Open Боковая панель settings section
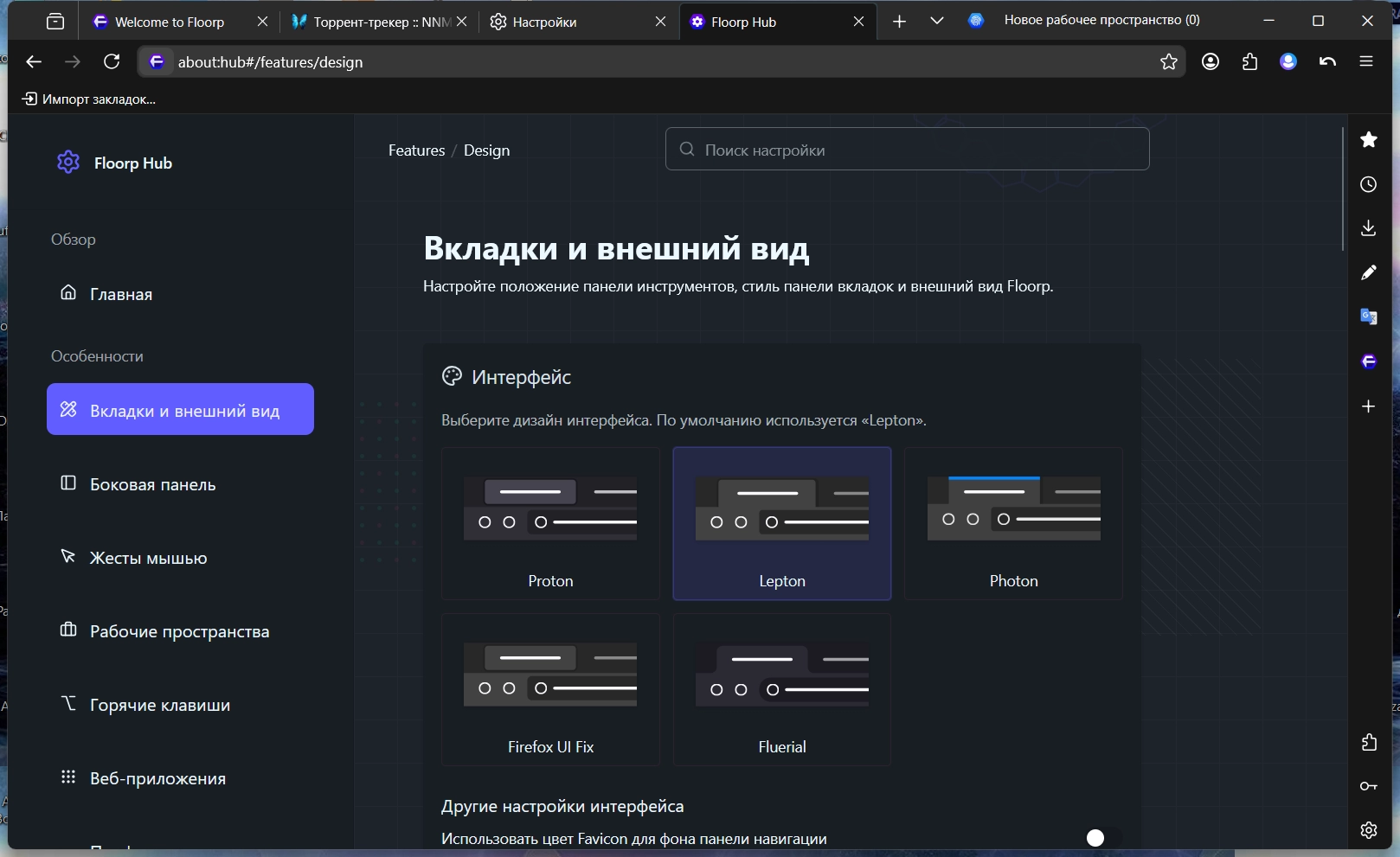 (152, 484)
